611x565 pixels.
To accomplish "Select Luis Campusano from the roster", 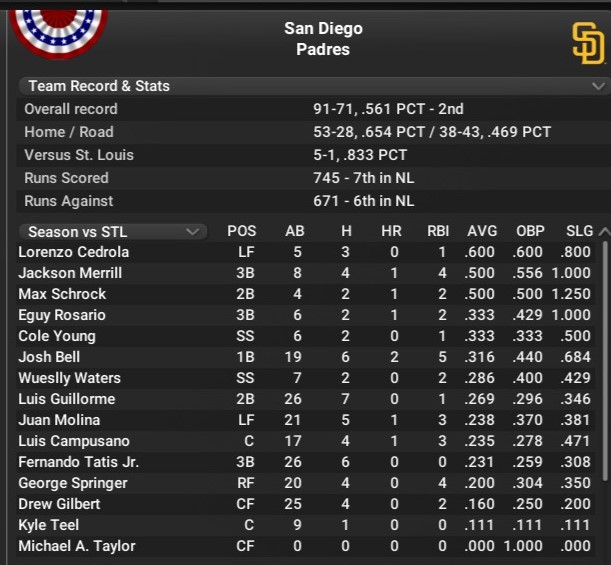I will (x=74, y=441).
